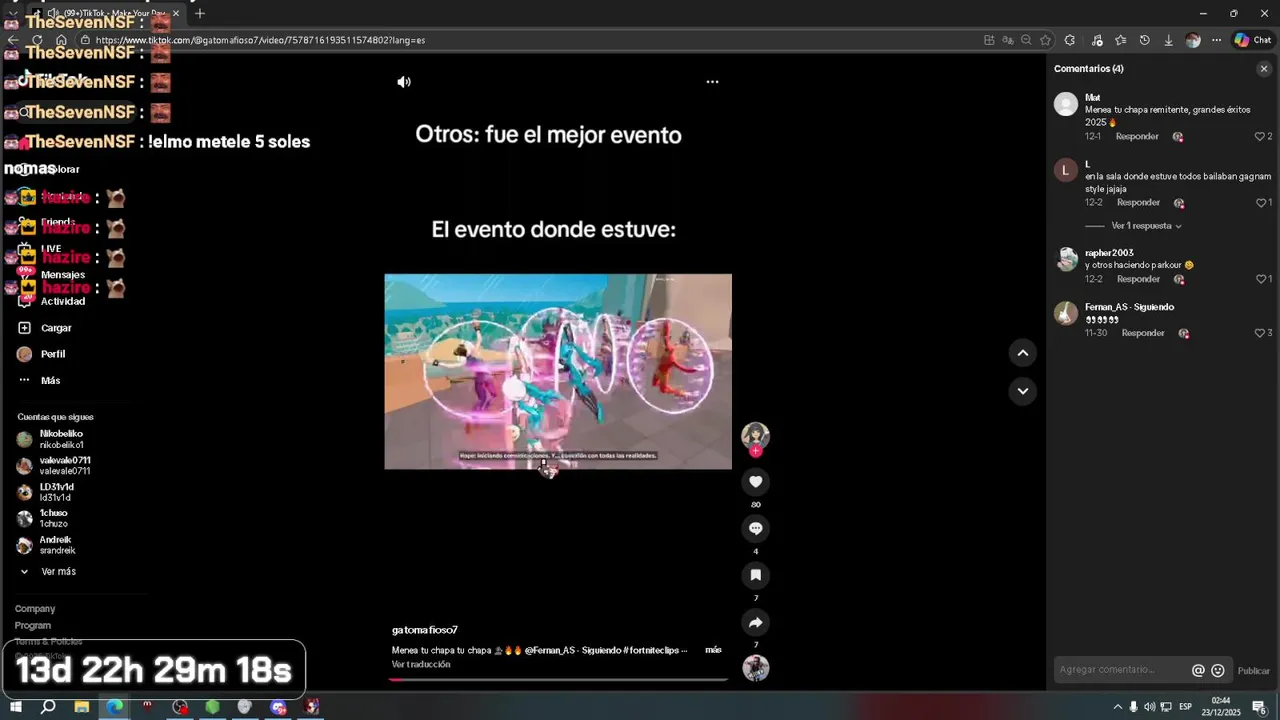Like Mat's comment heart
Image resolution: width=1280 pixels, height=720 pixels.
[1260, 137]
